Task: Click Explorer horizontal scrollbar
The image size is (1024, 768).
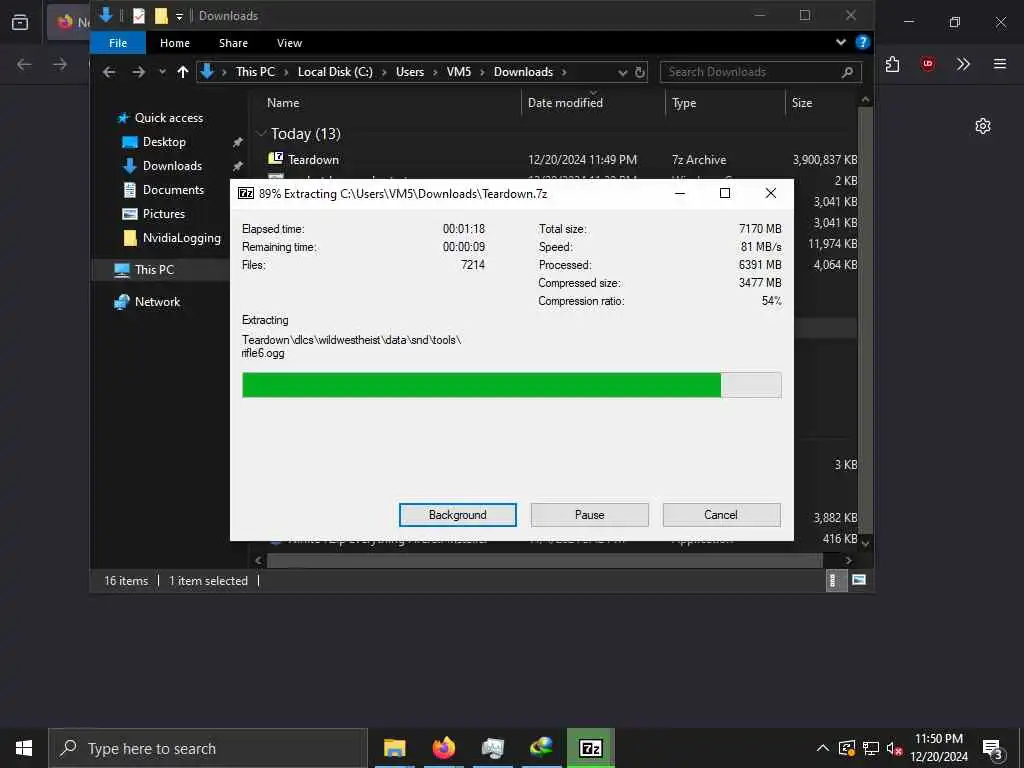Action: pyautogui.click(x=545, y=560)
